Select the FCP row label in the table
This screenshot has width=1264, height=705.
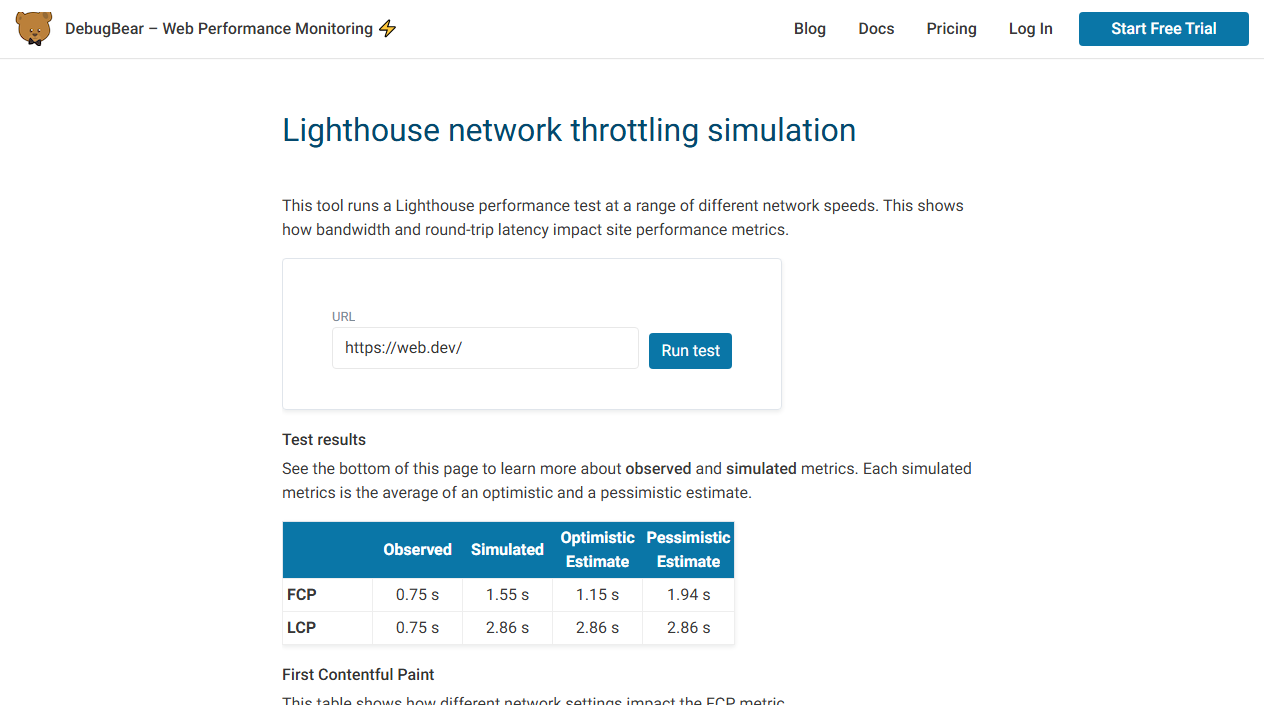point(301,594)
